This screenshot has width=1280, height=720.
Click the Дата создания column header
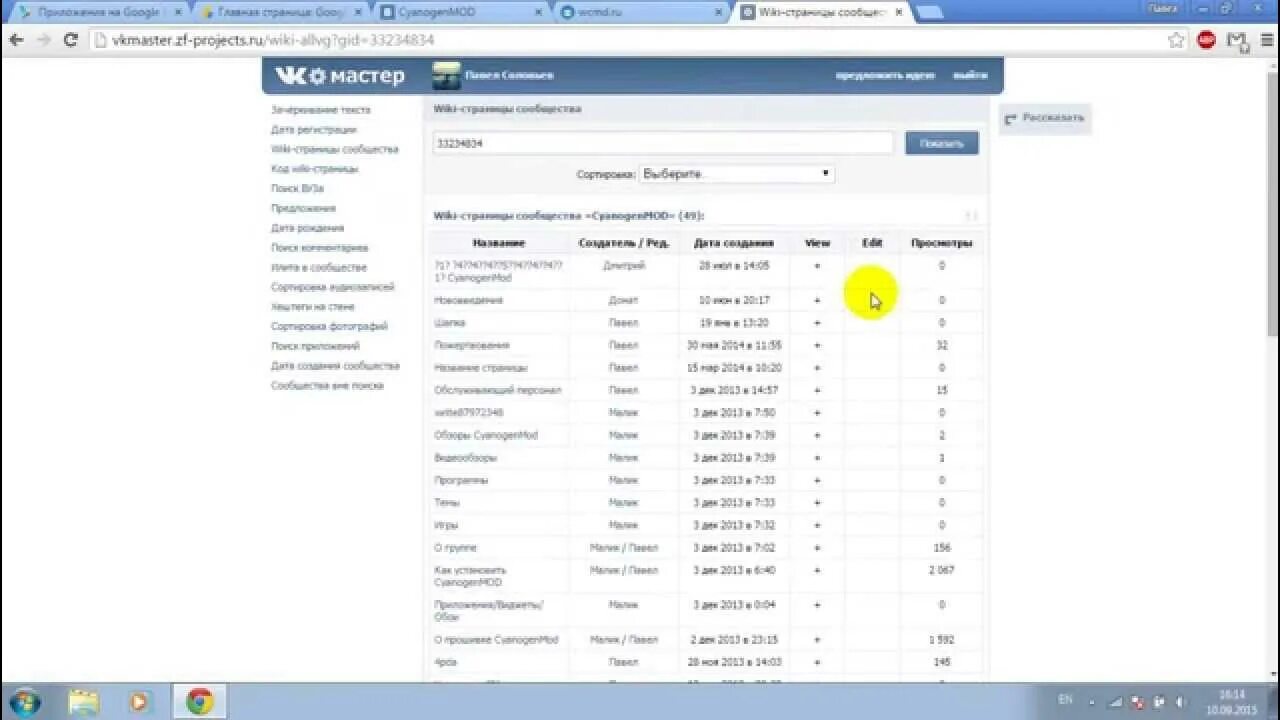pos(734,243)
